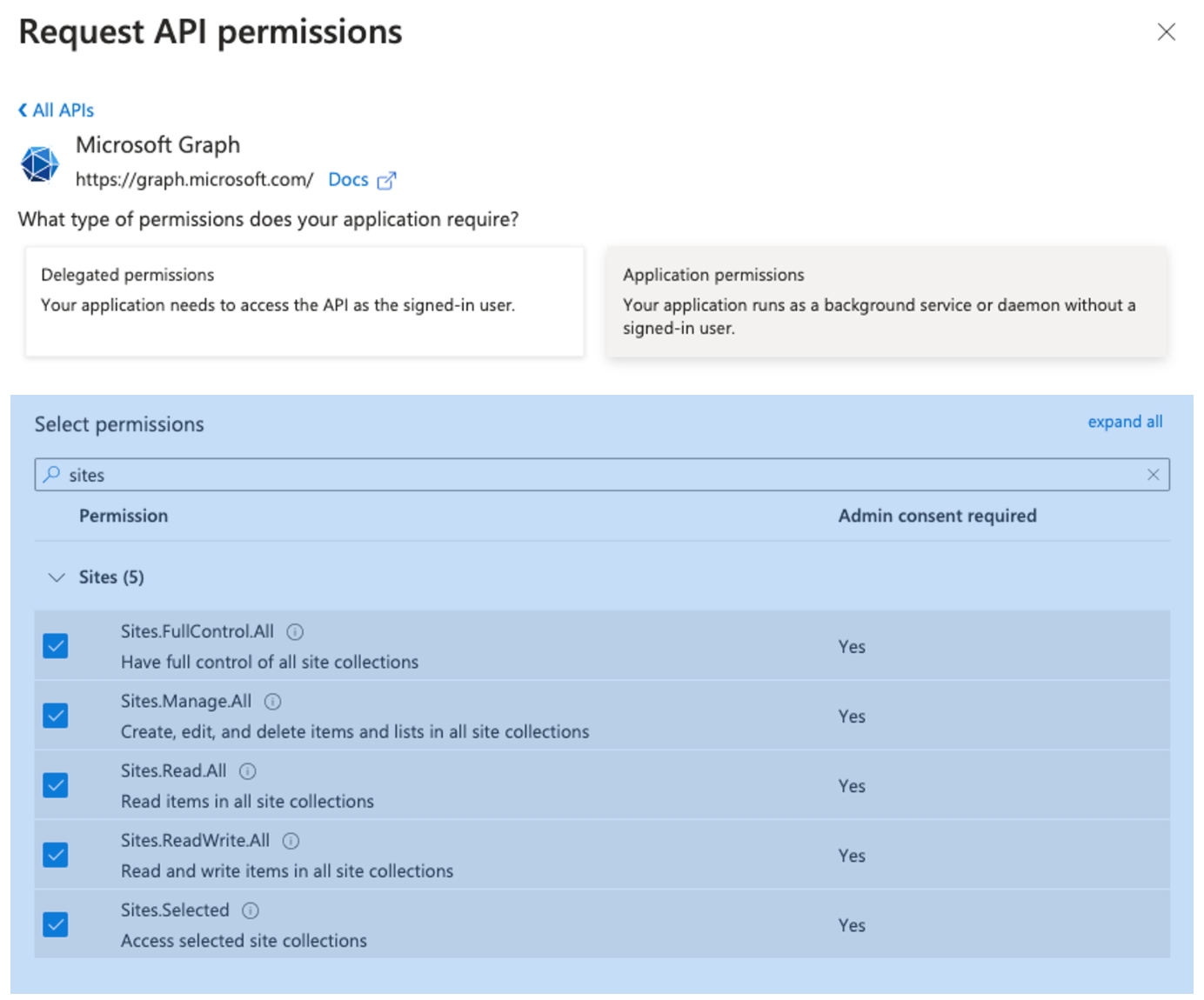The height and width of the screenshot is (1000, 1204).
Task: Open the Microsoft Graph Docs link
Action: [348, 180]
